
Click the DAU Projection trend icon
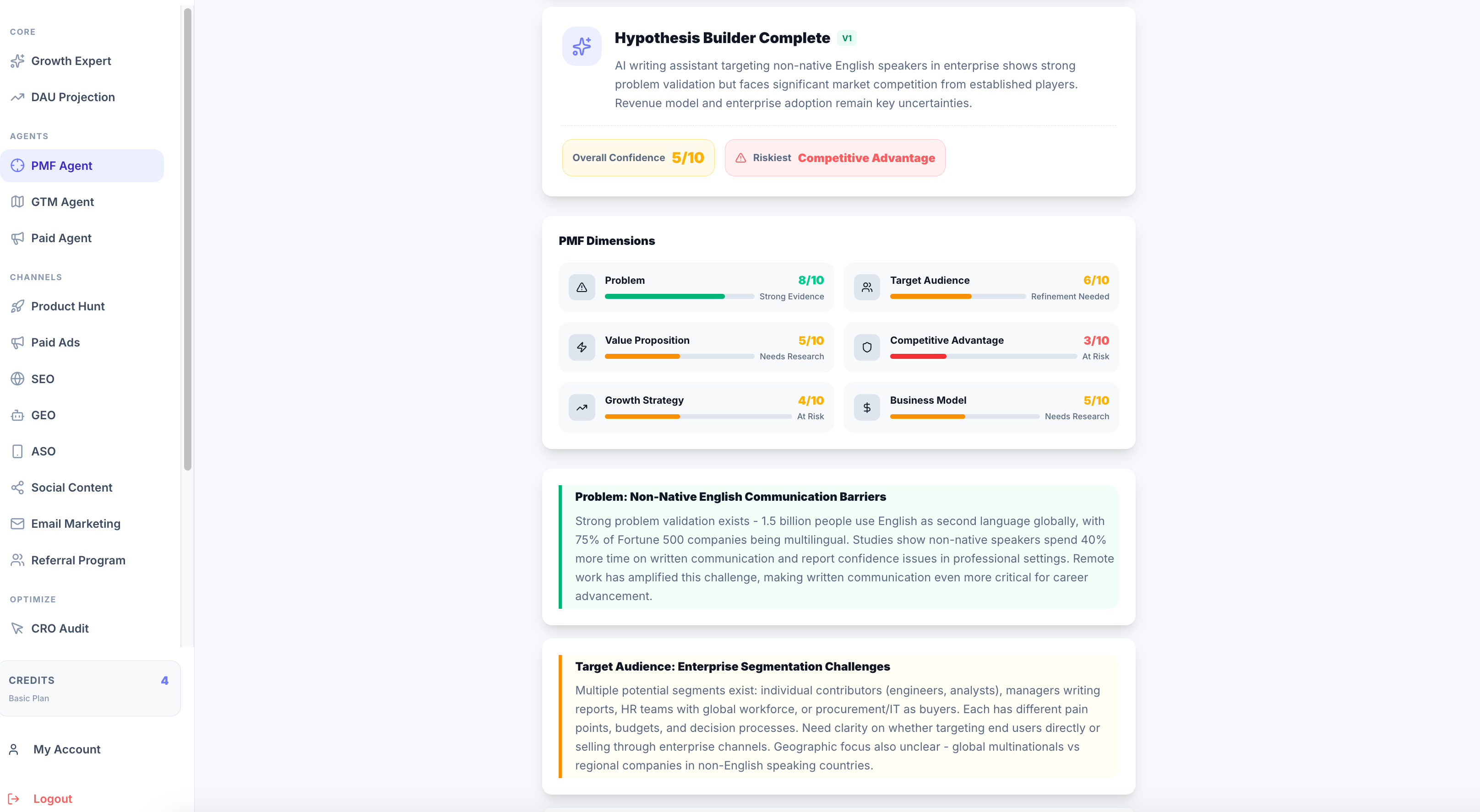coord(18,97)
